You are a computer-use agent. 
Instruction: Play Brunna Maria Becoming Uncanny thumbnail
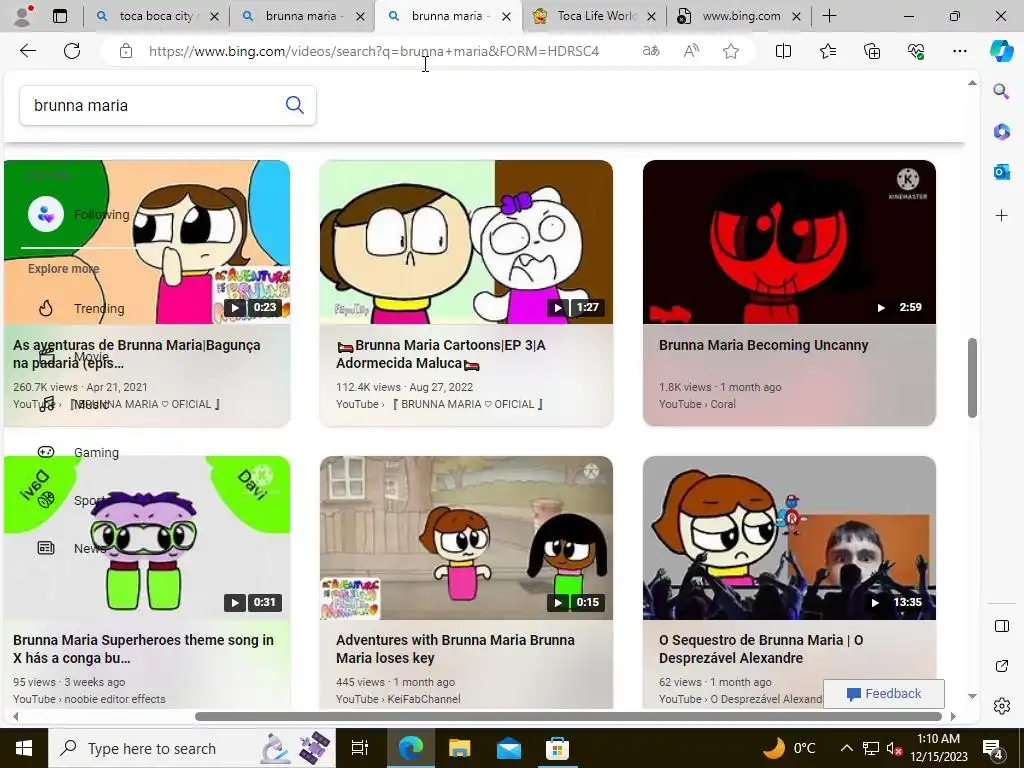click(789, 242)
